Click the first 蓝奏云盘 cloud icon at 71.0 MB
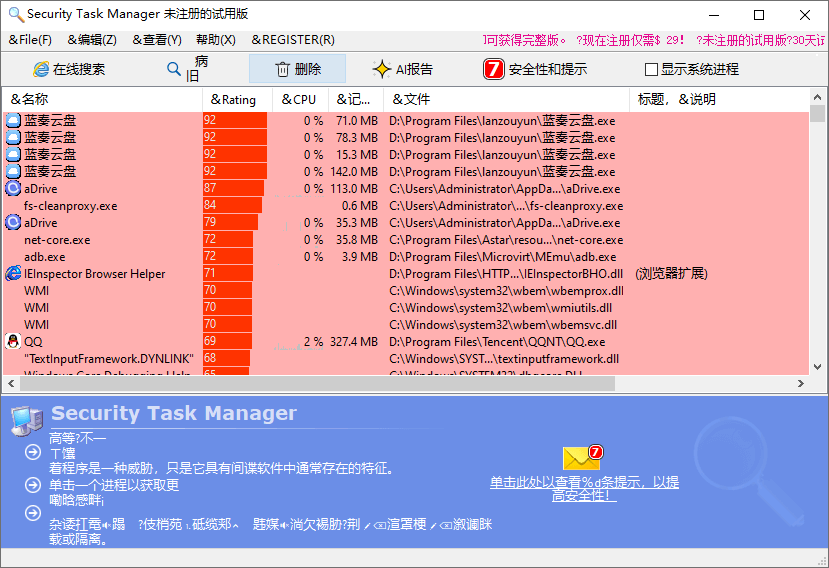The height and width of the screenshot is (568, 829). (x=13, y=121)
